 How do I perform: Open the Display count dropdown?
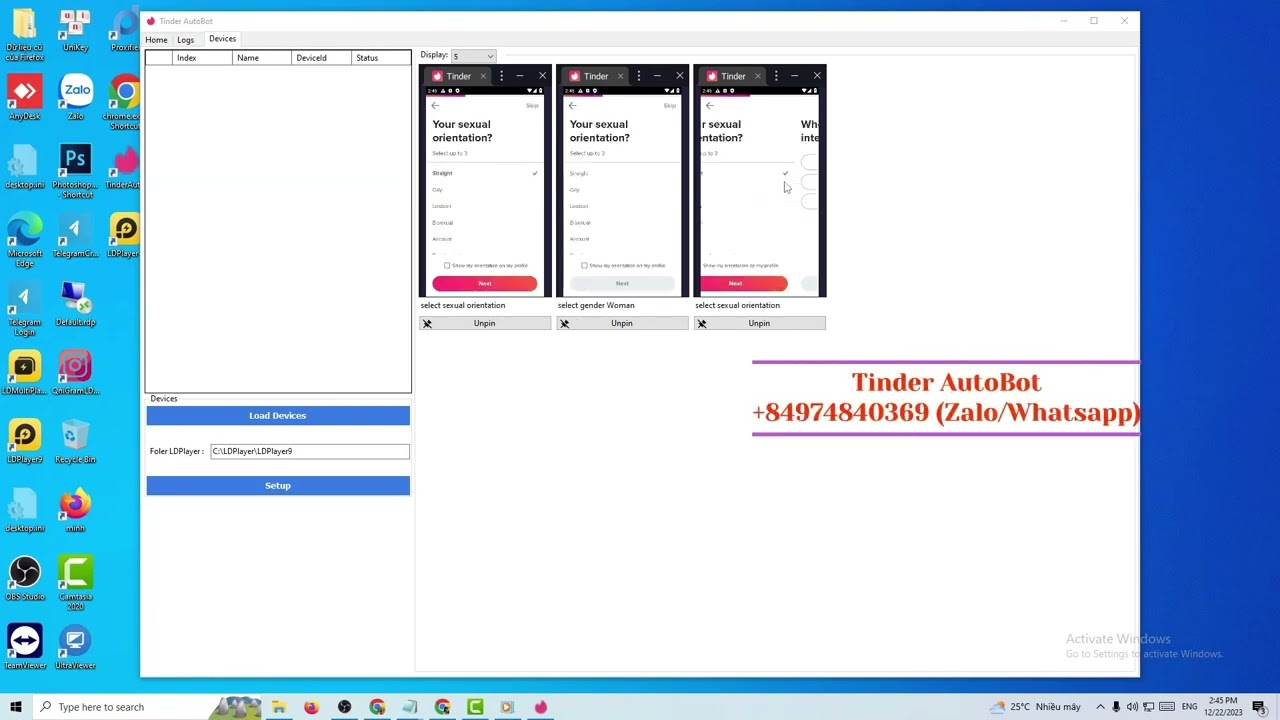pyautogui.click(x=473, y=56)
